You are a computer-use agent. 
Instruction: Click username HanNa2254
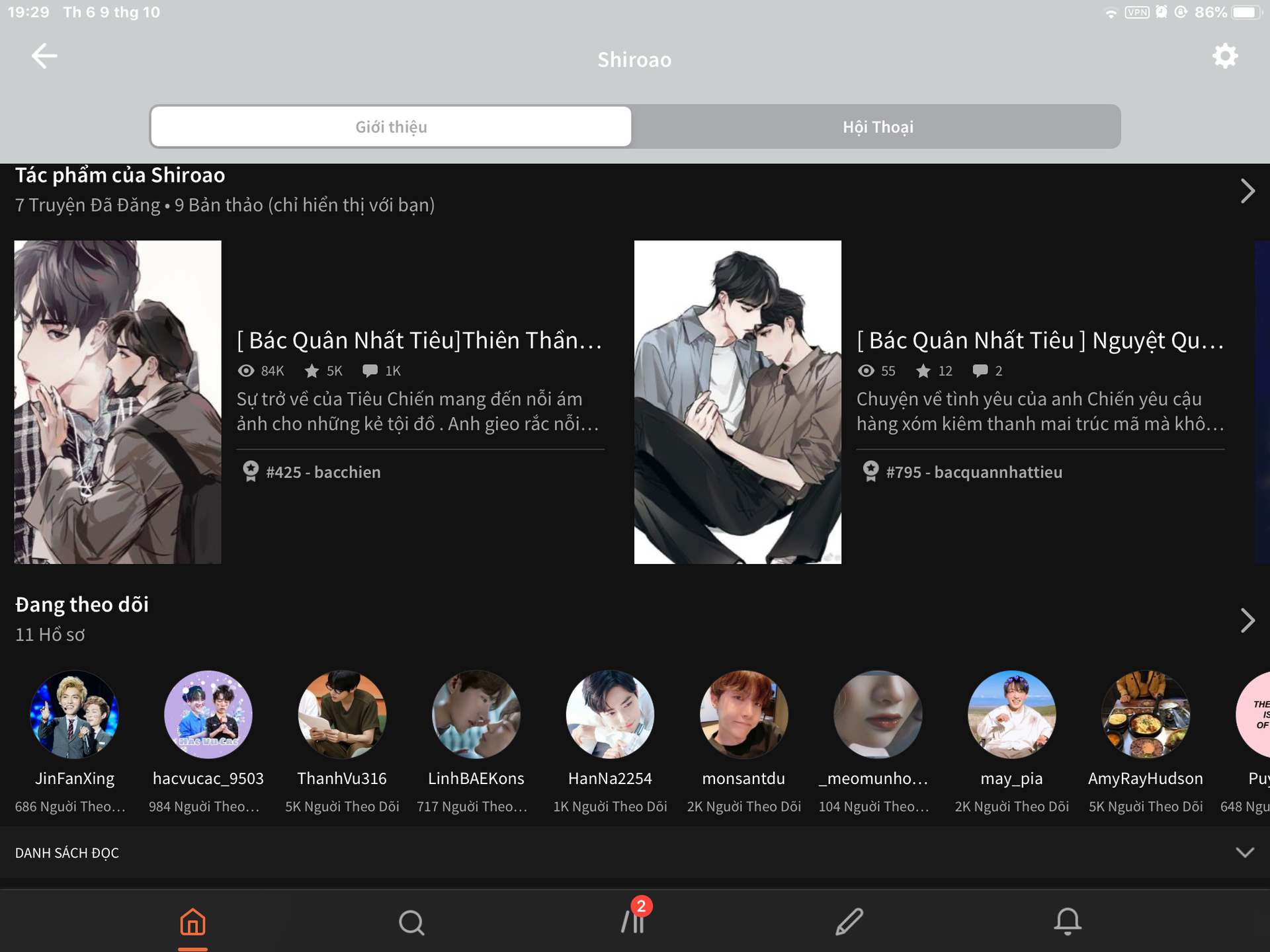point(610,779)
